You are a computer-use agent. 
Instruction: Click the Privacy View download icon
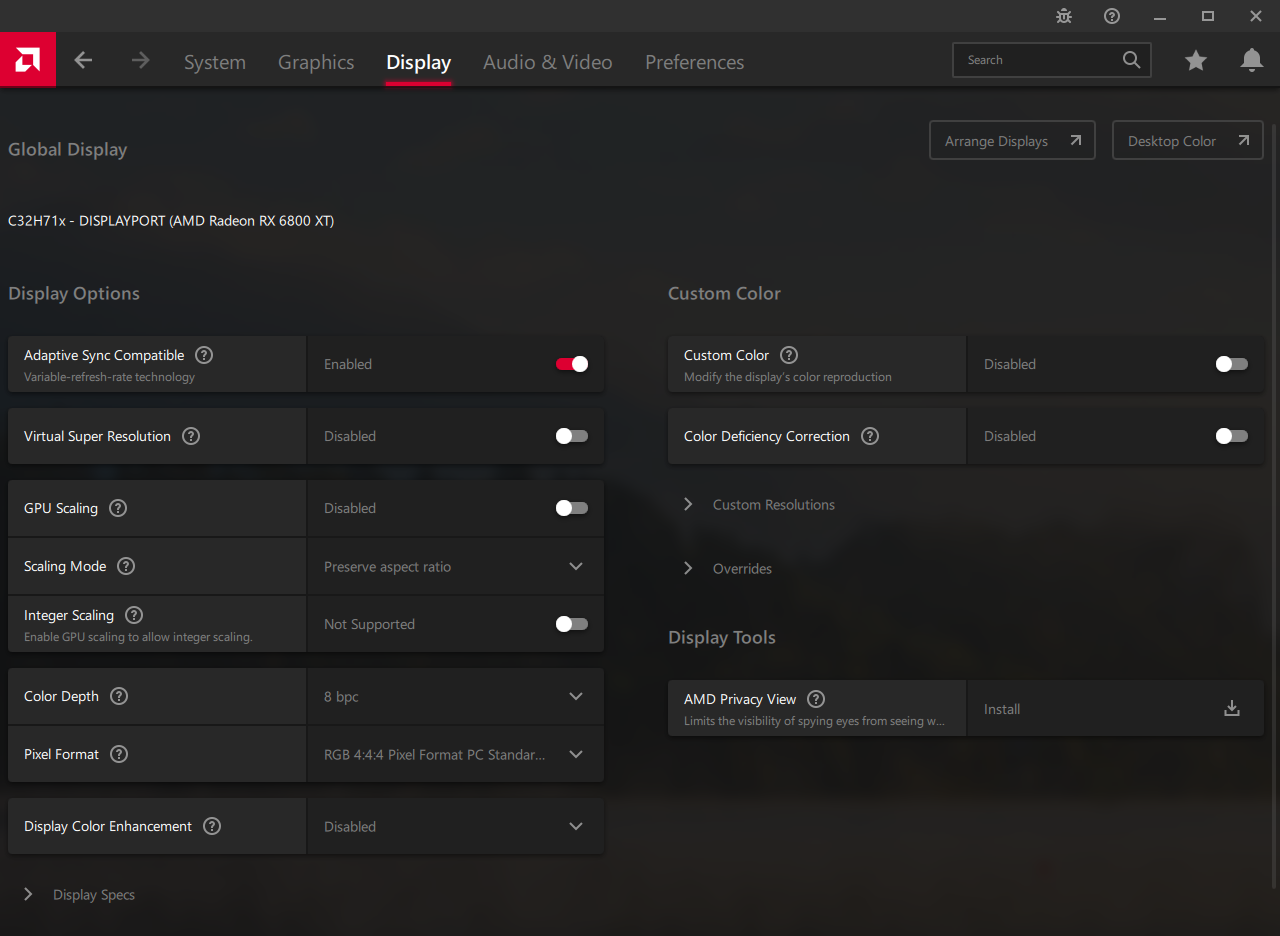1232,708
